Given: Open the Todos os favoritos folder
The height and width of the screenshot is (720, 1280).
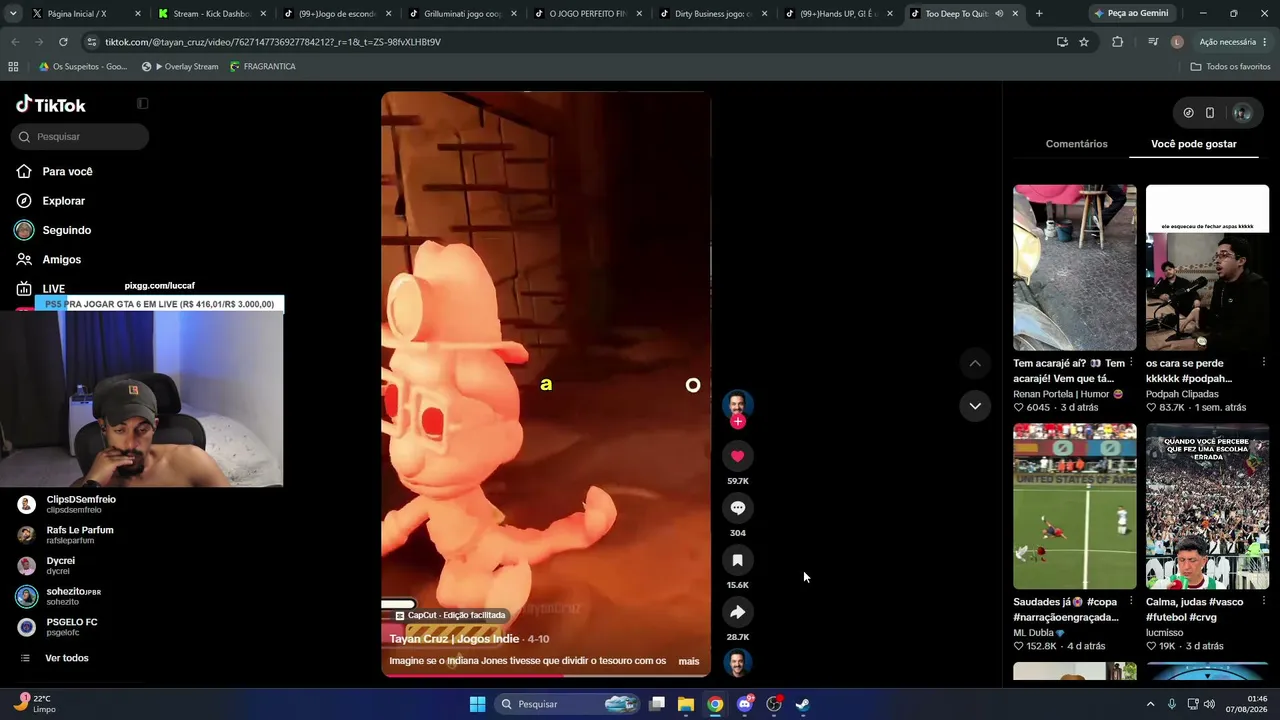Looking at the screenshot, I should point(1230,67).
